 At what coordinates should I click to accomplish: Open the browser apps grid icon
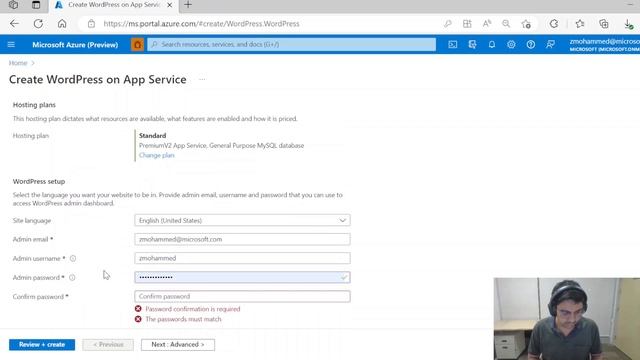[x=467, y=24]
